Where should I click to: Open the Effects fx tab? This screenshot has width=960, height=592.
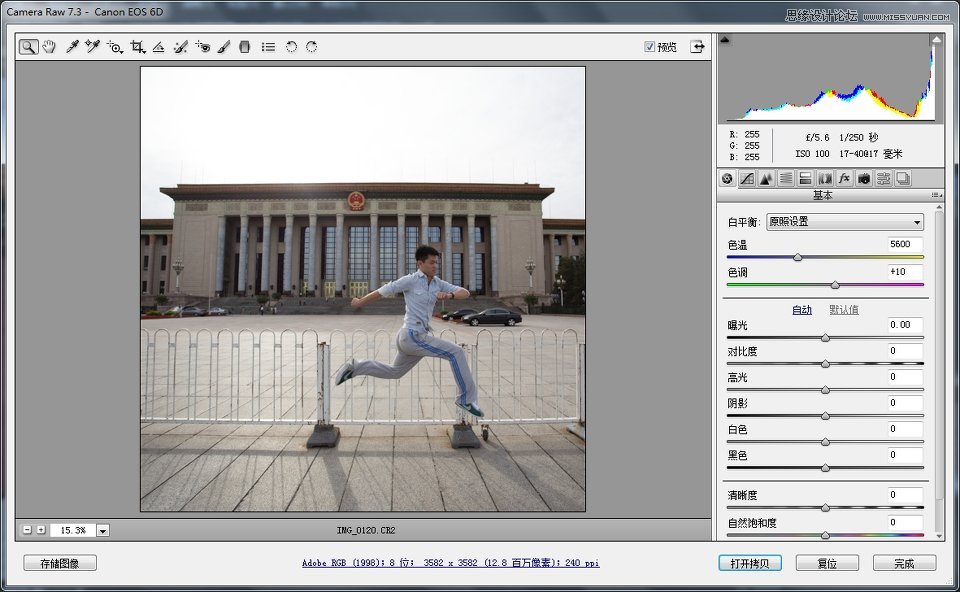tap(844, 179)
